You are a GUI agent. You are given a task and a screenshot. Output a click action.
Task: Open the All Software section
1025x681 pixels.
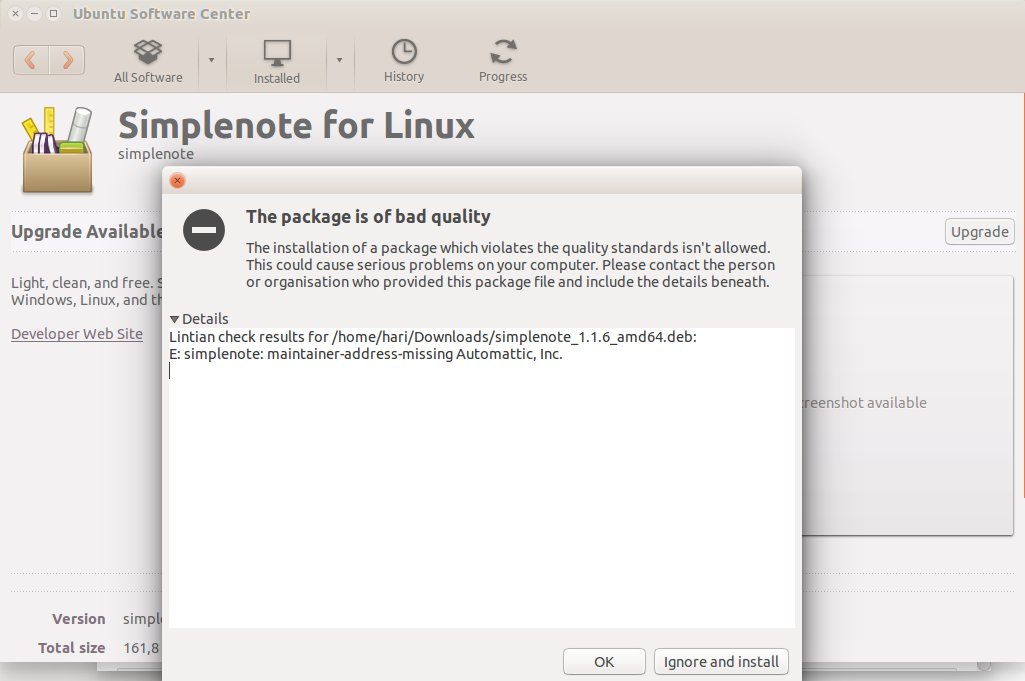tap(148, 61)
